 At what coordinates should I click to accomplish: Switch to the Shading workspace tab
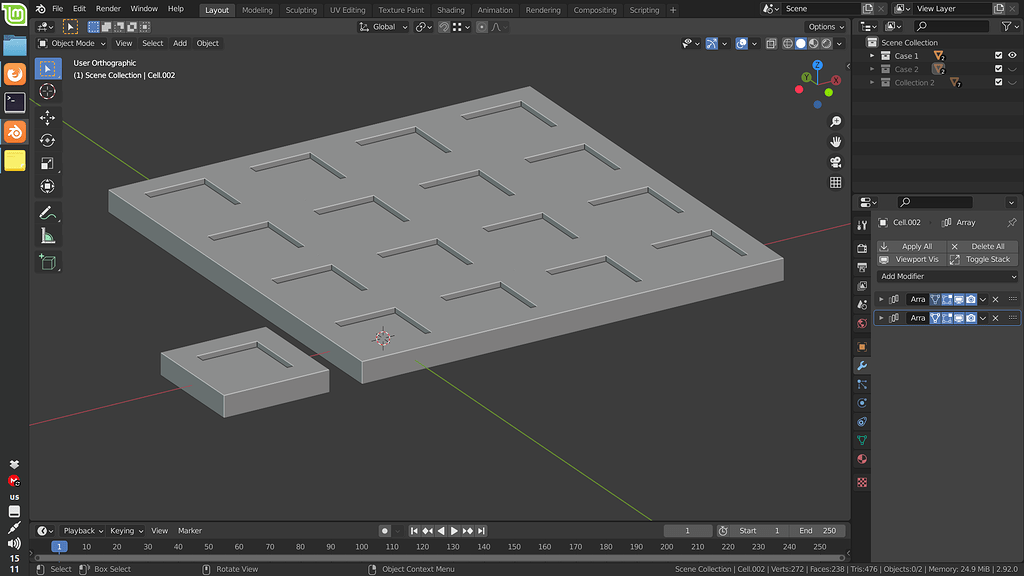(x=451, y=10)
